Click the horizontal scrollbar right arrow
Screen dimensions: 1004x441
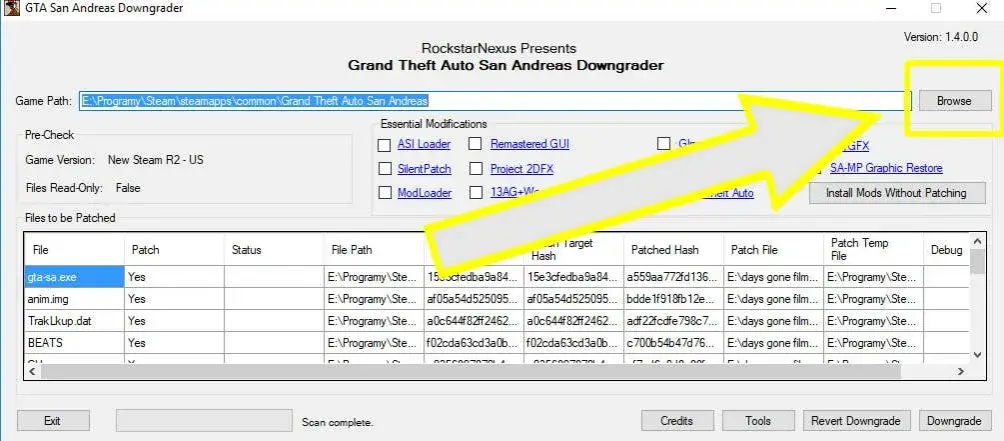(960, 371)
